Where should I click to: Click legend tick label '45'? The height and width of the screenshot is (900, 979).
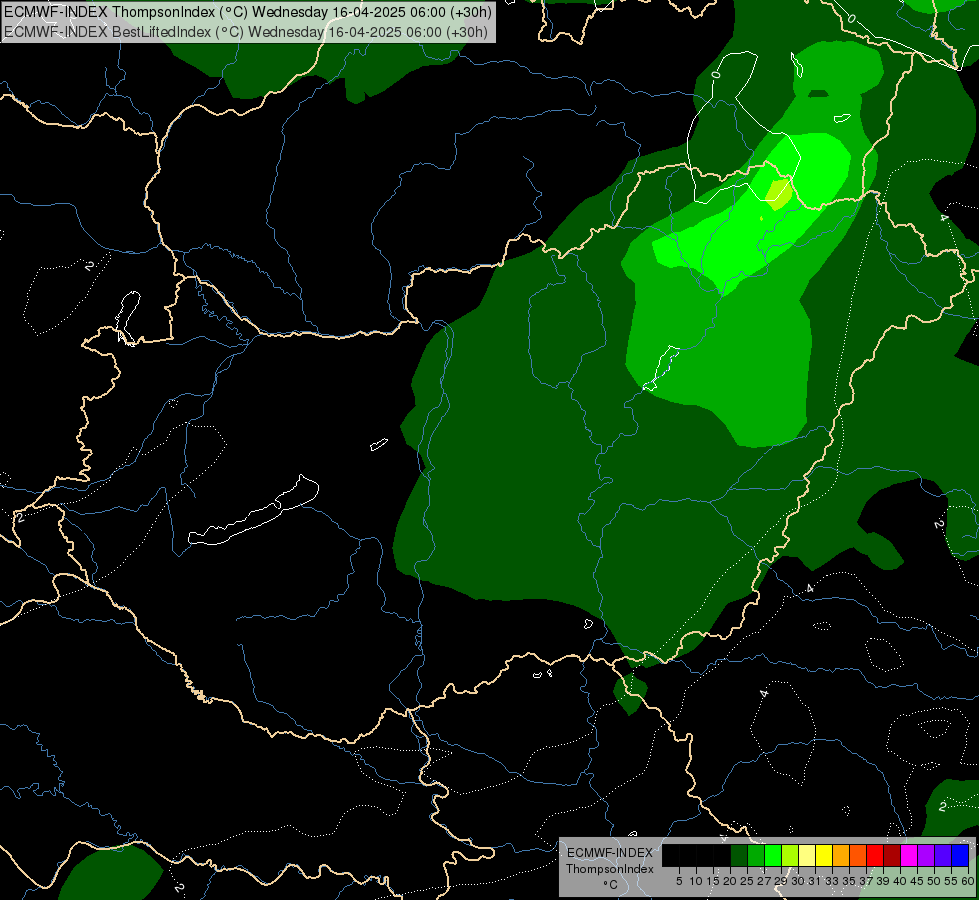pos(917,881)
